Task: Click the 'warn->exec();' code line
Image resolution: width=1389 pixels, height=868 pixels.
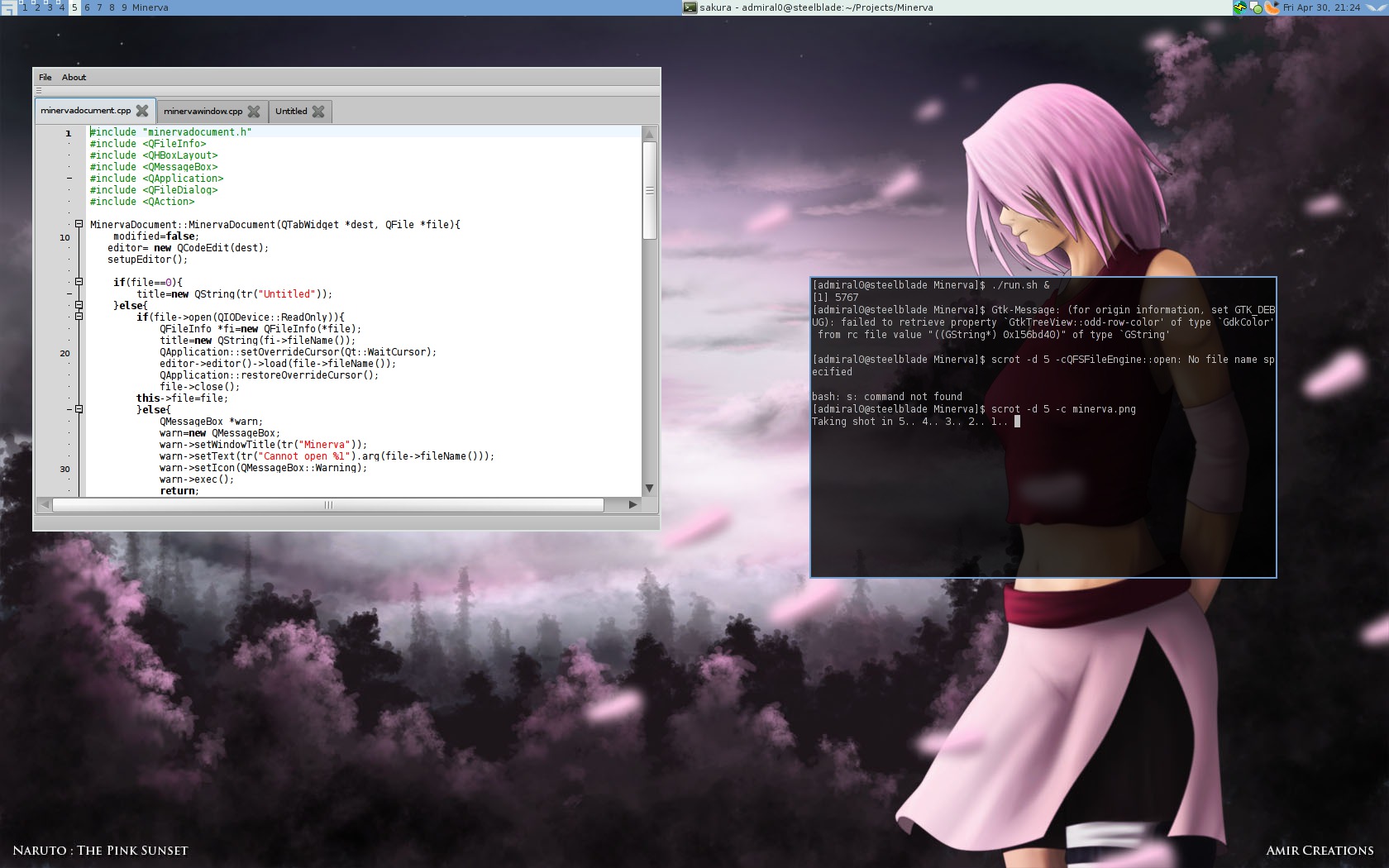Action: (x=197, y=479)
